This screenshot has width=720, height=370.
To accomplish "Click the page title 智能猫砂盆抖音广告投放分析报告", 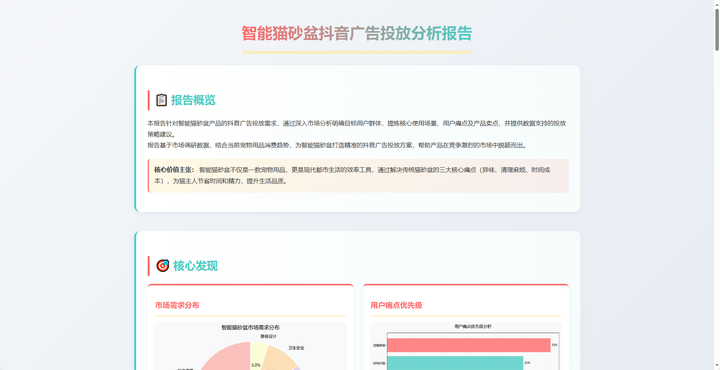I will click(357, 34).
